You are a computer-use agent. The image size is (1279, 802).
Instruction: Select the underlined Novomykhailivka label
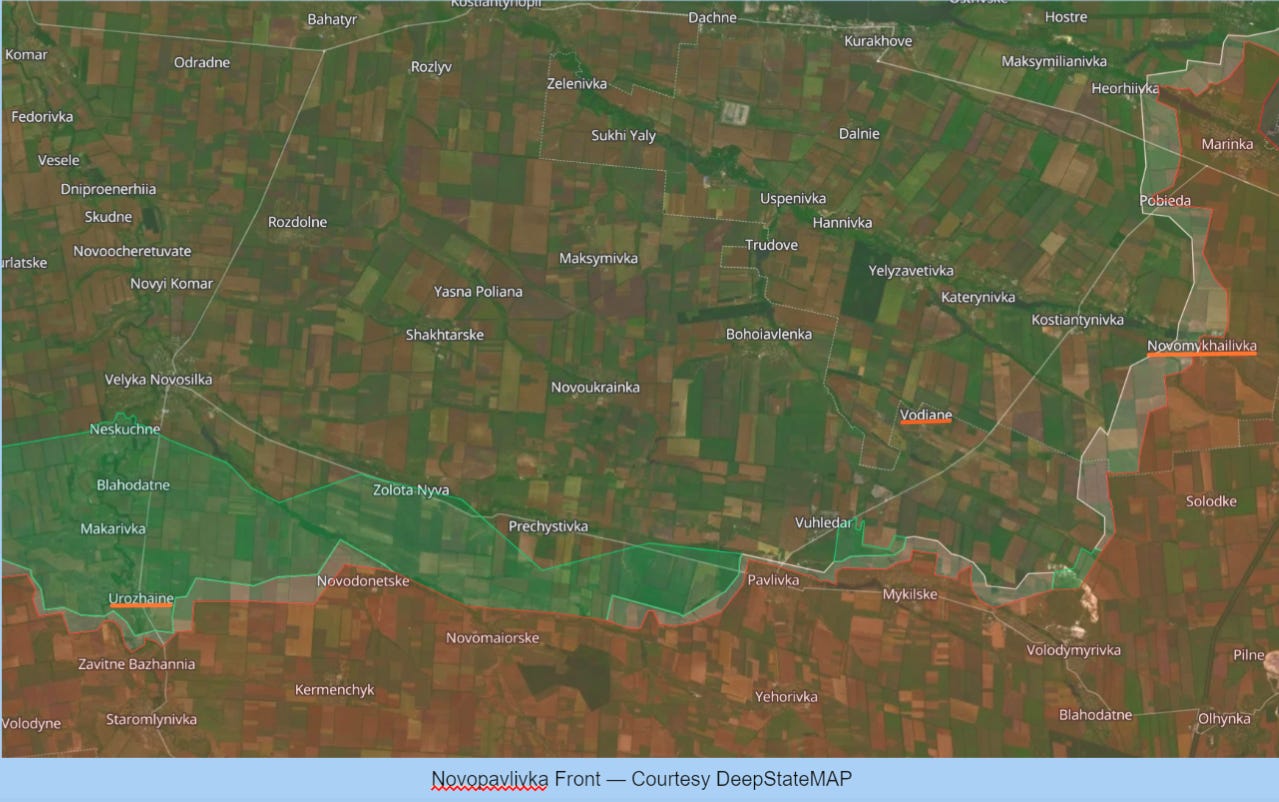pyautogui.click(x=1201, y=346)
